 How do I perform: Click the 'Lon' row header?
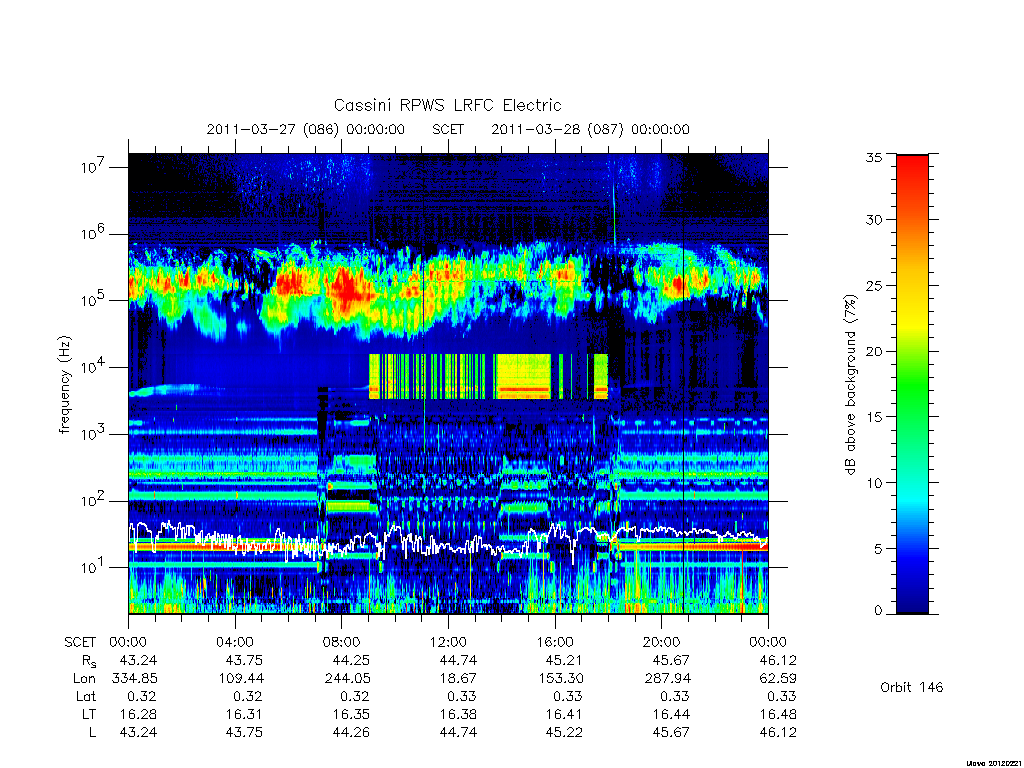pos(84,679)
